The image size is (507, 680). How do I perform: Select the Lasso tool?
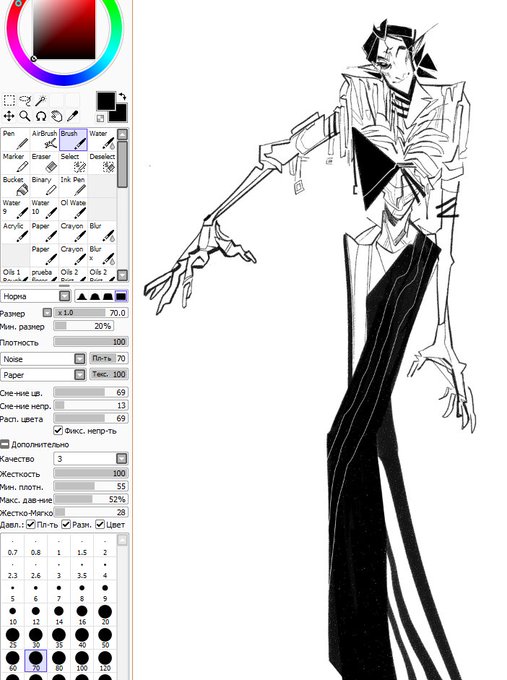pos(26,101)
